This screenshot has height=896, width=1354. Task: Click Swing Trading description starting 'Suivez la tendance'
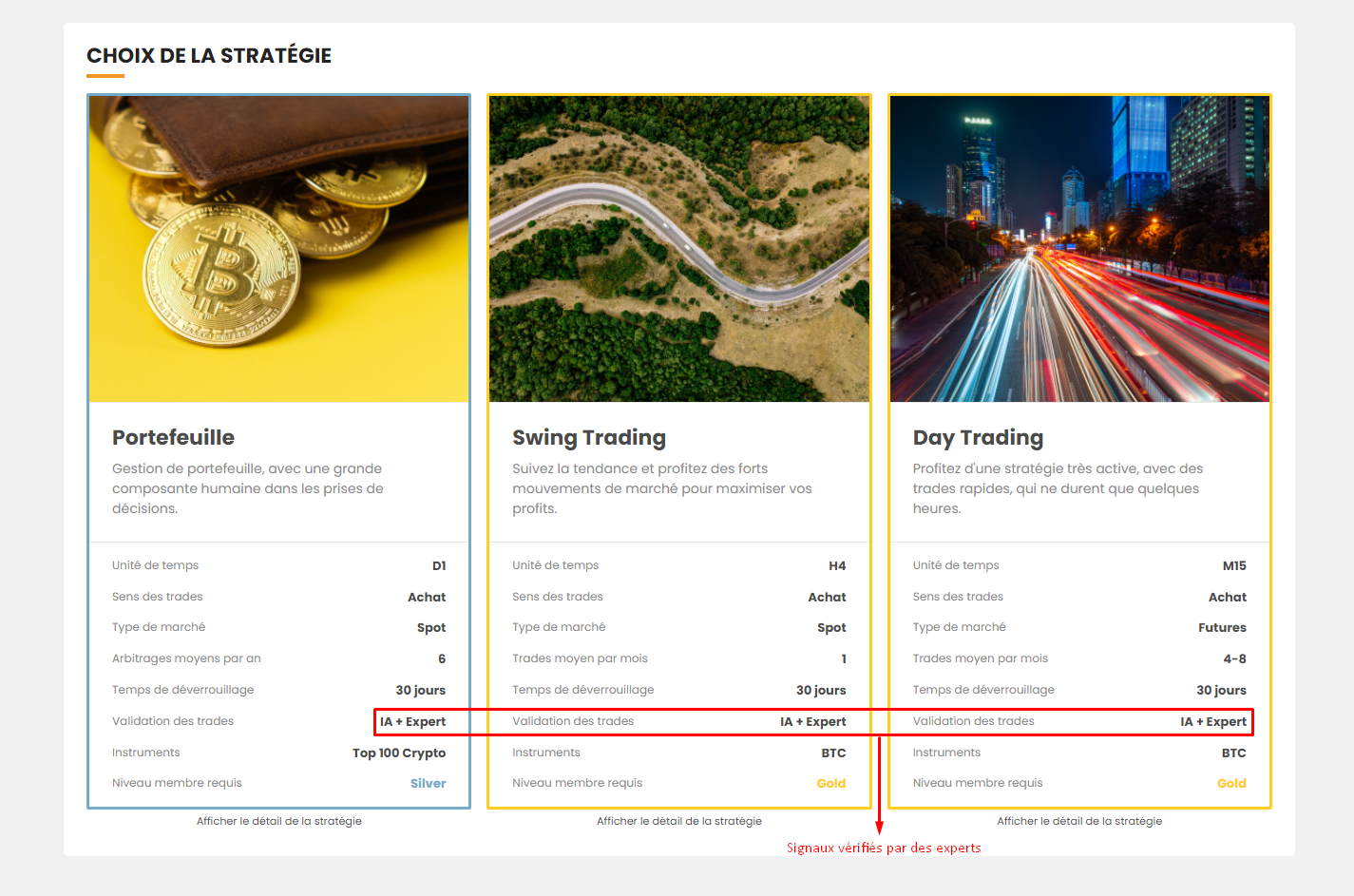(x=662, y=488)
